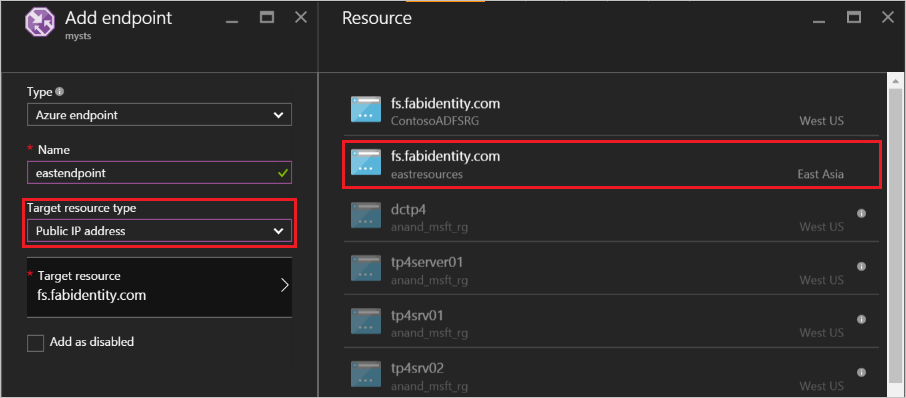Open the Target resource type dropdown
The image size is (906, 398).
coord(159,231)
